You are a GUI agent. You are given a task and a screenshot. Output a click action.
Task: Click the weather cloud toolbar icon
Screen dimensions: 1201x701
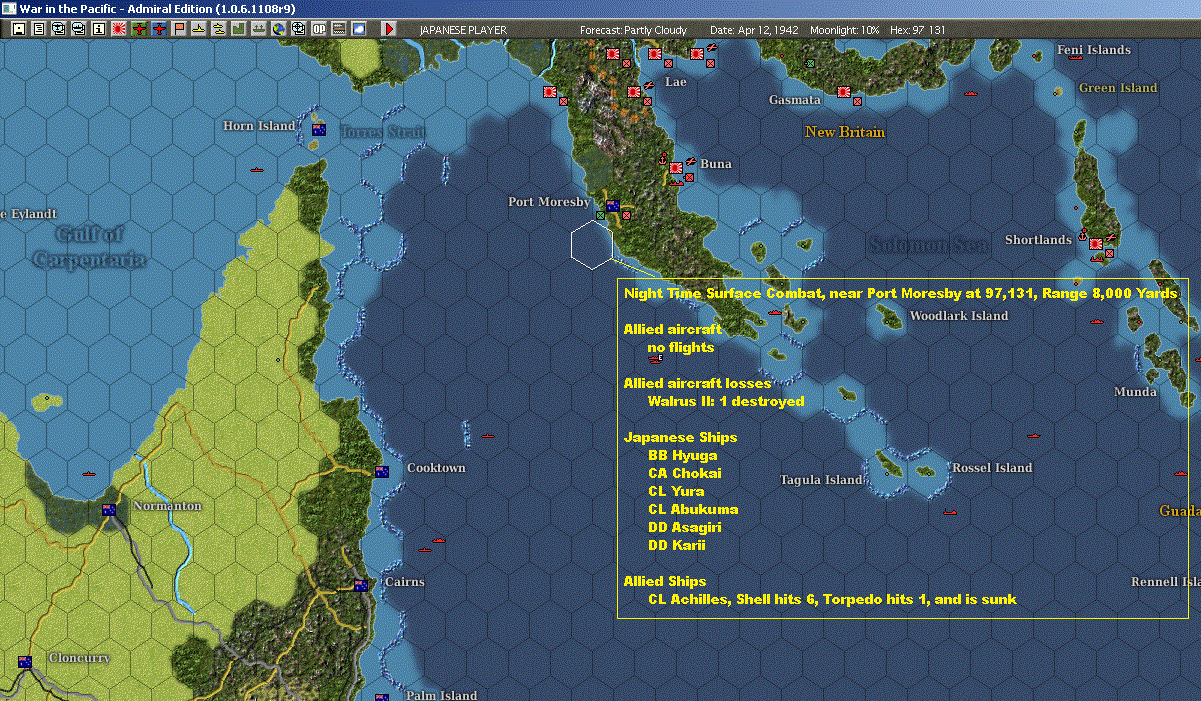tap(359, 29)
